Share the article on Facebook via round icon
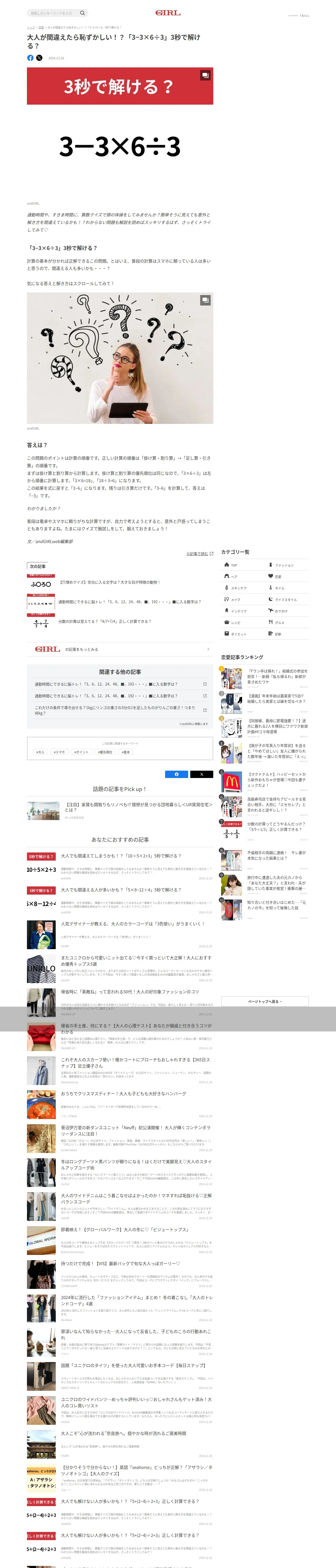 pyautogui.click(x=31, y=58)
